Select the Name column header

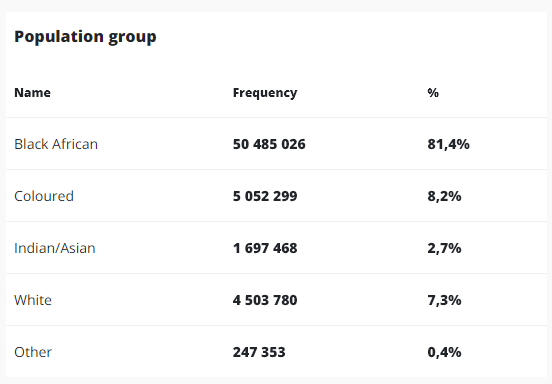point(32,93)
